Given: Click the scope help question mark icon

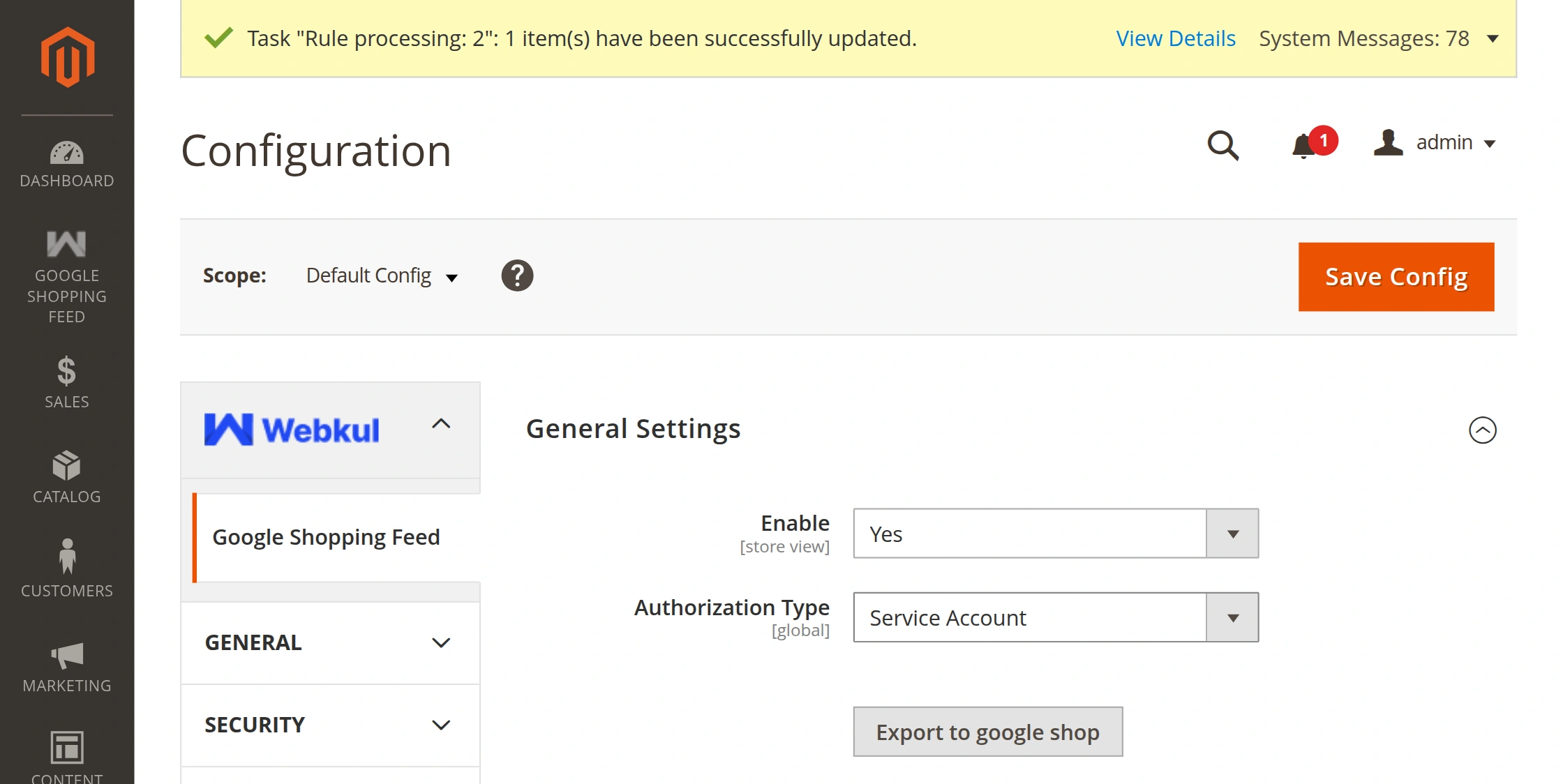Looking at the screenshot, I should tap(516, 275).
